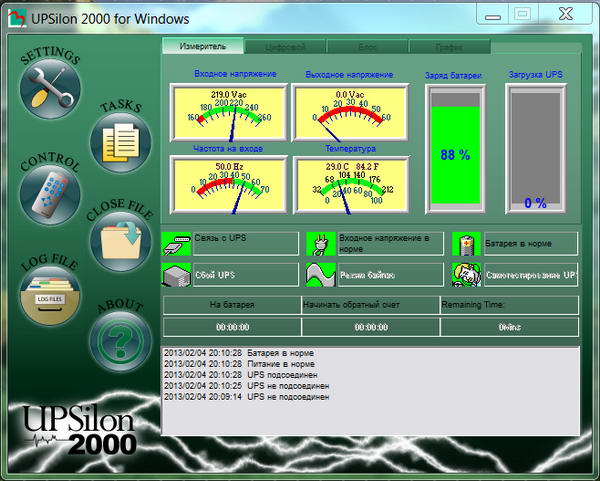
Task: Click the Режим байпас status field
Action: (391, 274)
